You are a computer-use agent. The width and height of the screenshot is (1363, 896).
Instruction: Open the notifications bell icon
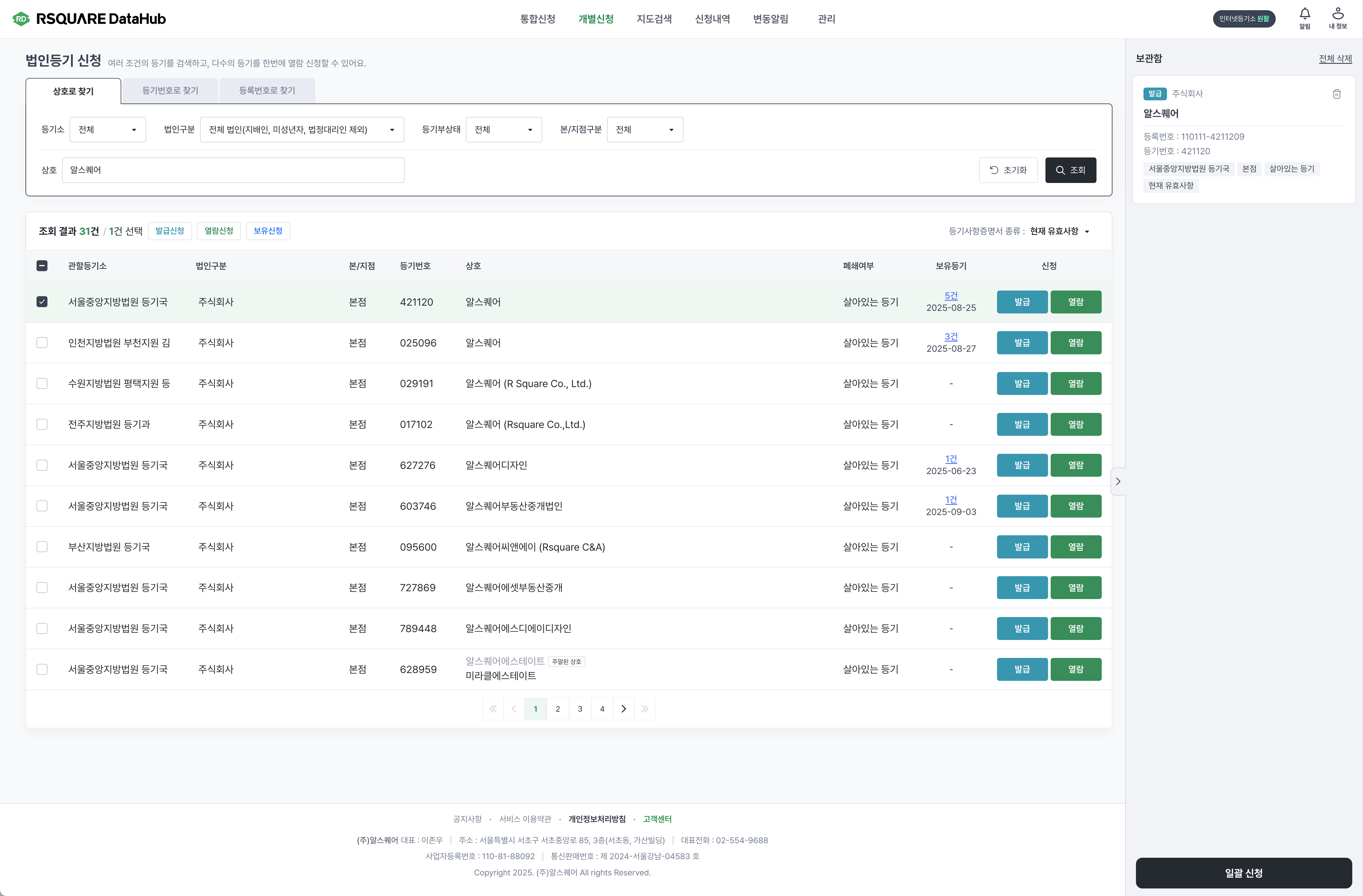(x=1305, y=14)
